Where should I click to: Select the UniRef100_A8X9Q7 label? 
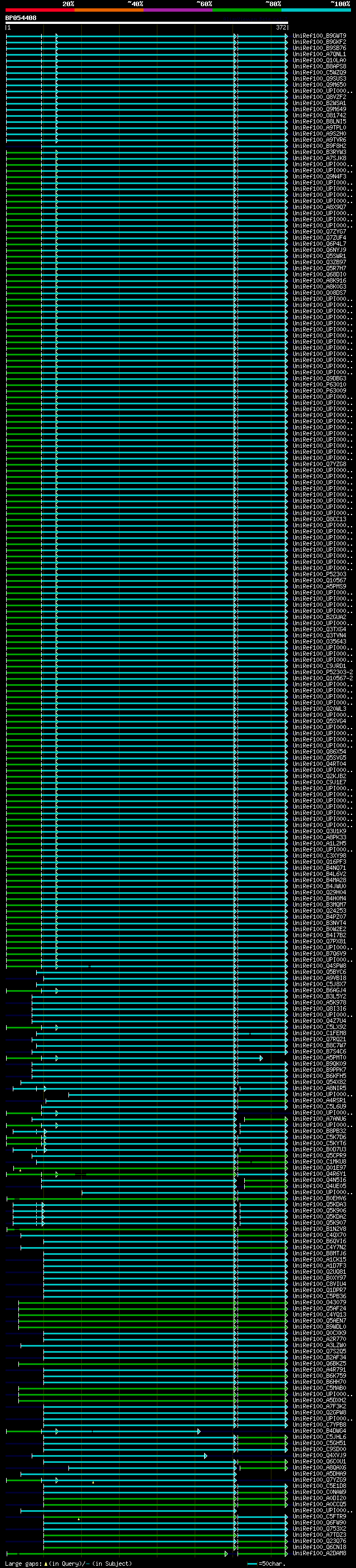pos(319,207)
